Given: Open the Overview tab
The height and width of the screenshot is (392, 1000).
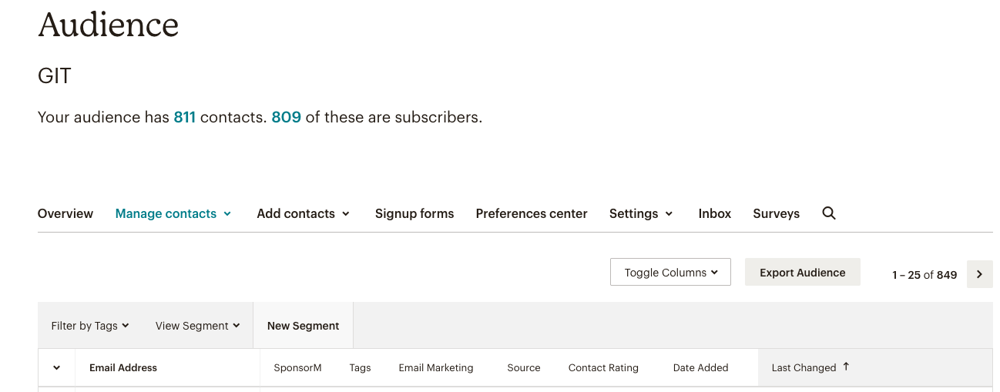Looking at the screenshot, I should (65, 214).
